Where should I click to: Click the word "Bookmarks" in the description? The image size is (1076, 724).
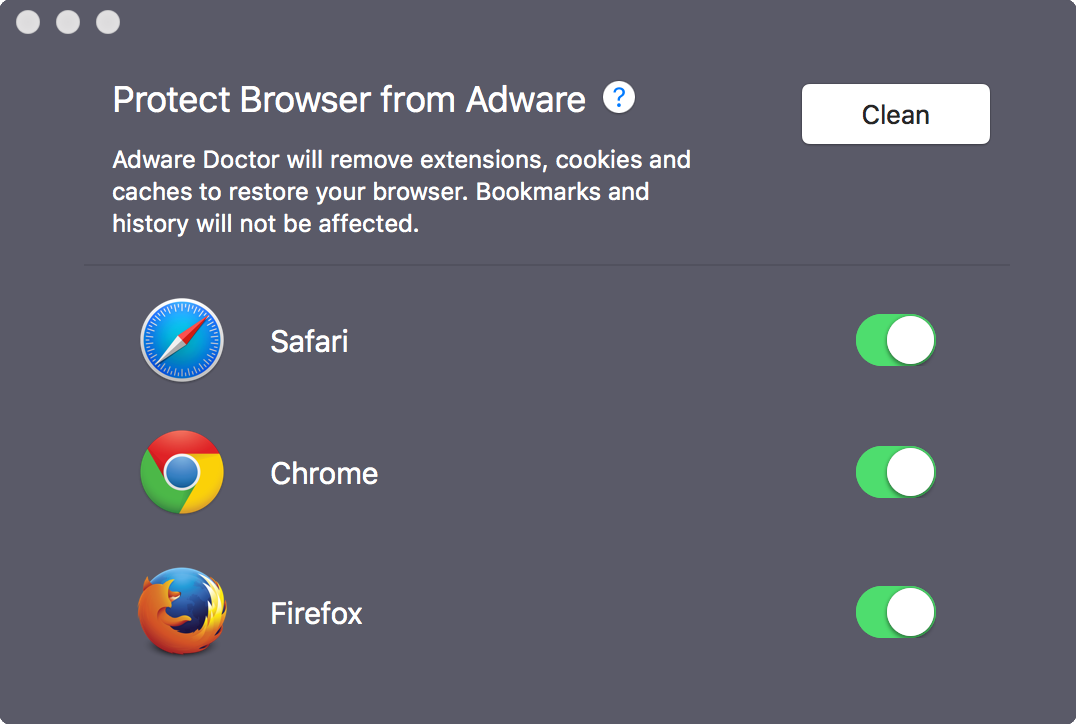(540, 191)
